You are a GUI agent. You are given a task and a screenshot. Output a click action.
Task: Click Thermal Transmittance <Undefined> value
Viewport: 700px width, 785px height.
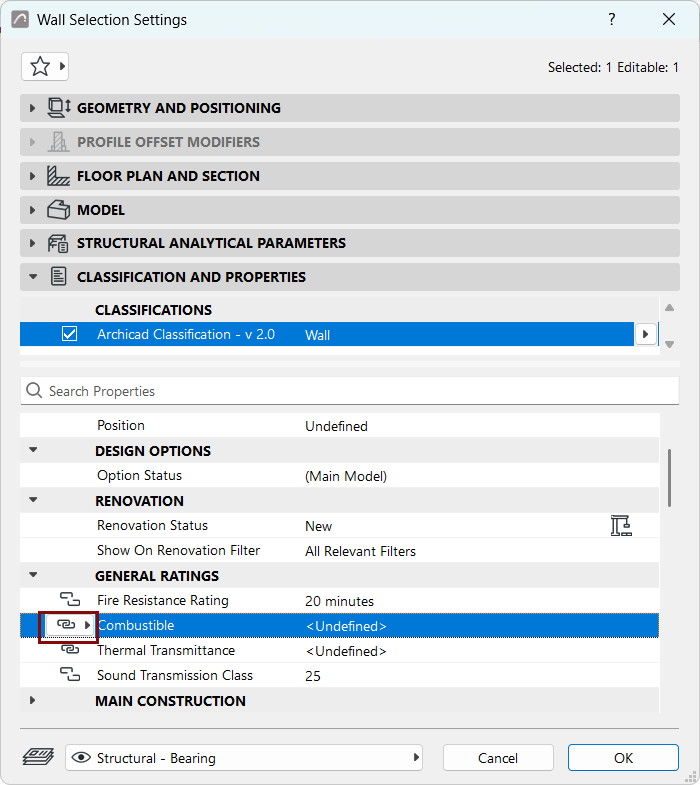click(346, 651)
